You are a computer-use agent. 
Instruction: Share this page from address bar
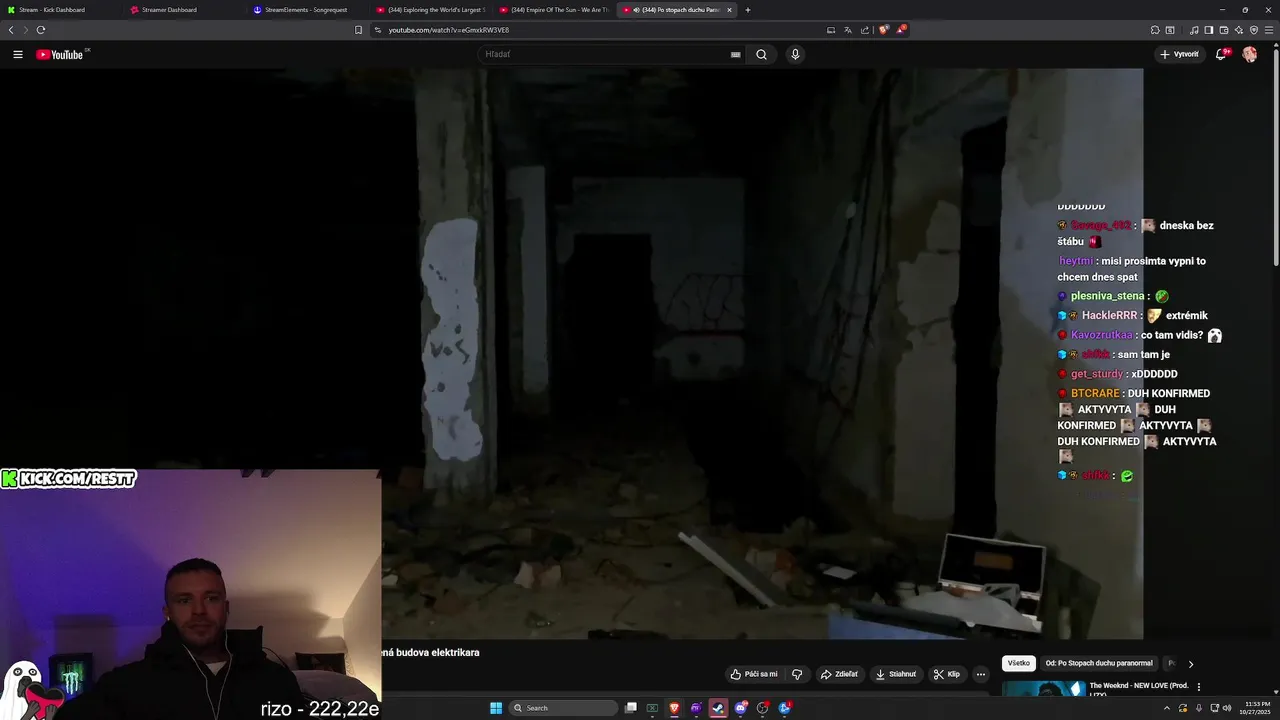click(x=865, y=30)
